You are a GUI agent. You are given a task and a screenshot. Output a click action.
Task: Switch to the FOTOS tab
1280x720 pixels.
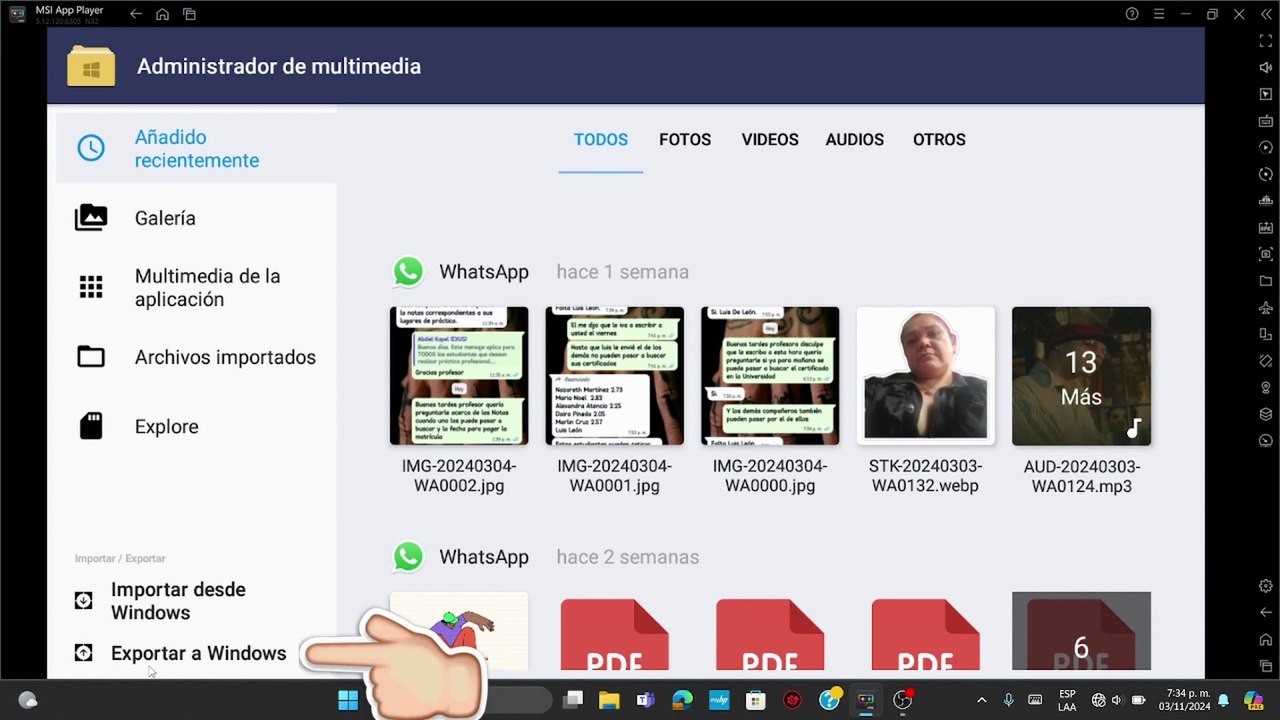[x=685, y=140]
